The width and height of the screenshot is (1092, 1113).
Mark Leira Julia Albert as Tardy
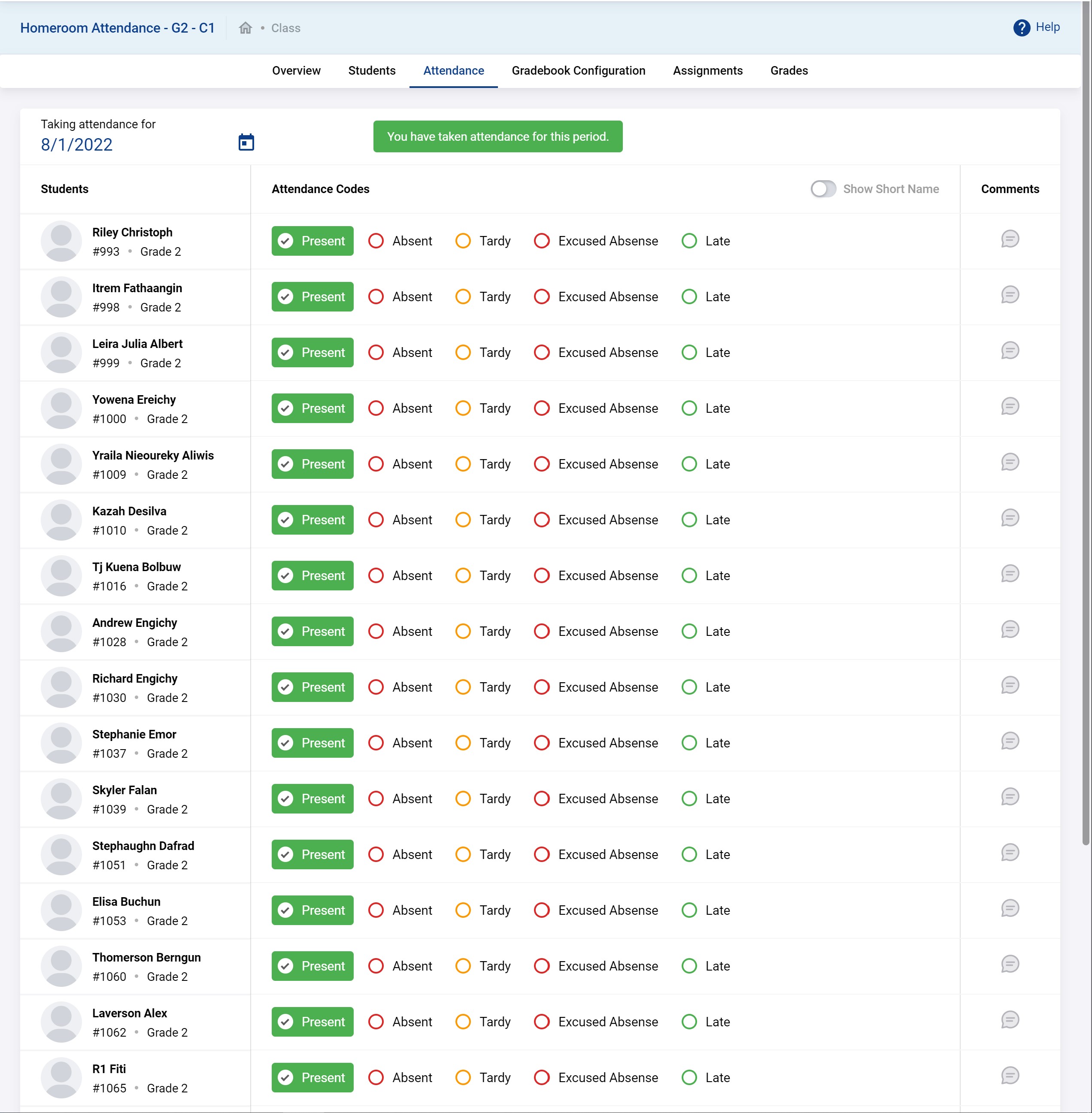pyautogui.click(x=463, y=353)
